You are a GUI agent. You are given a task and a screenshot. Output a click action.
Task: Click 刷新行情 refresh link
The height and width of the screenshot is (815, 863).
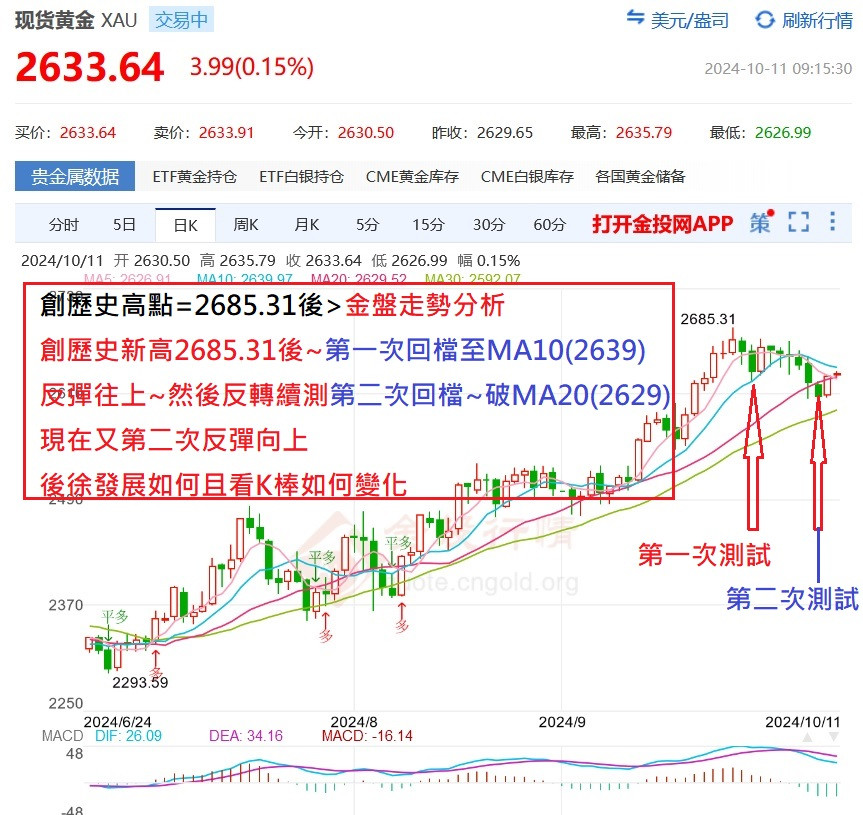pos(817,21)
